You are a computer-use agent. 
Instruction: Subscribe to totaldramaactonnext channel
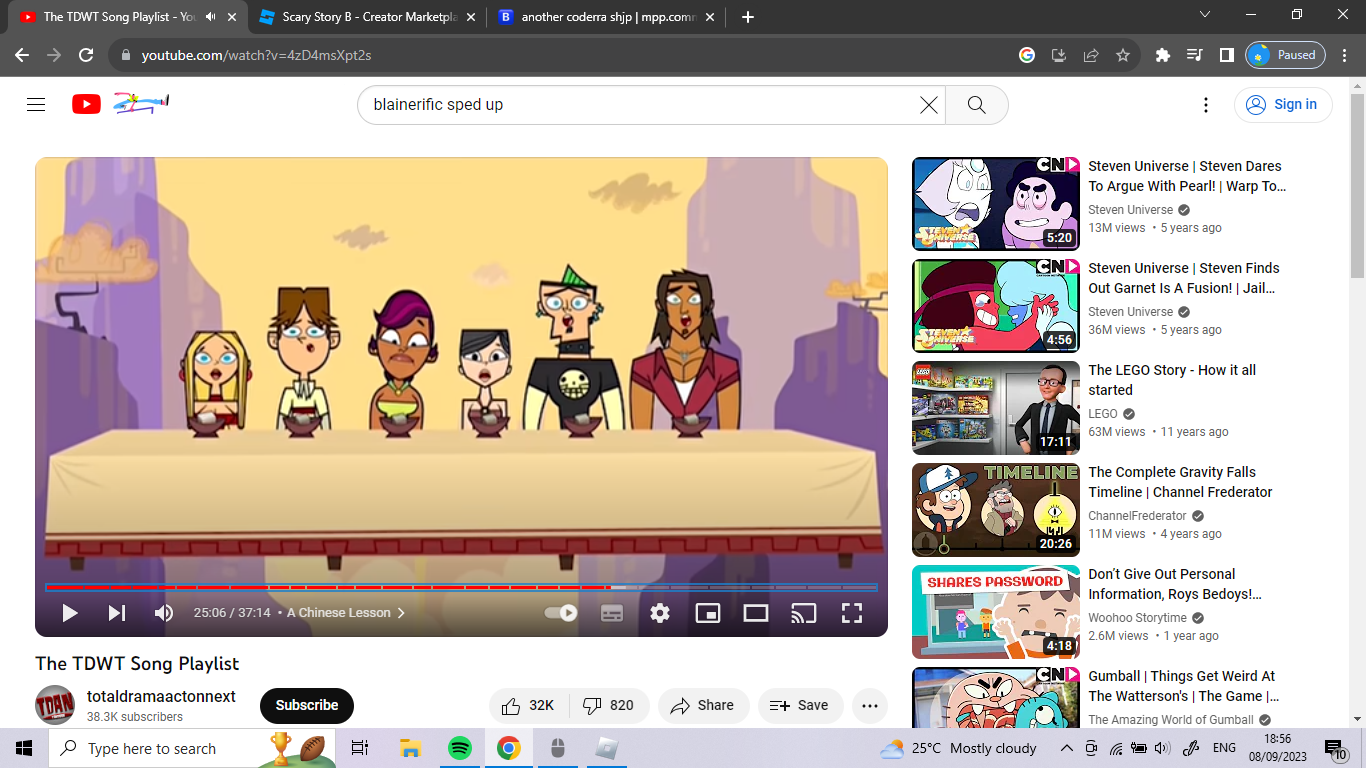click(307, 705)
